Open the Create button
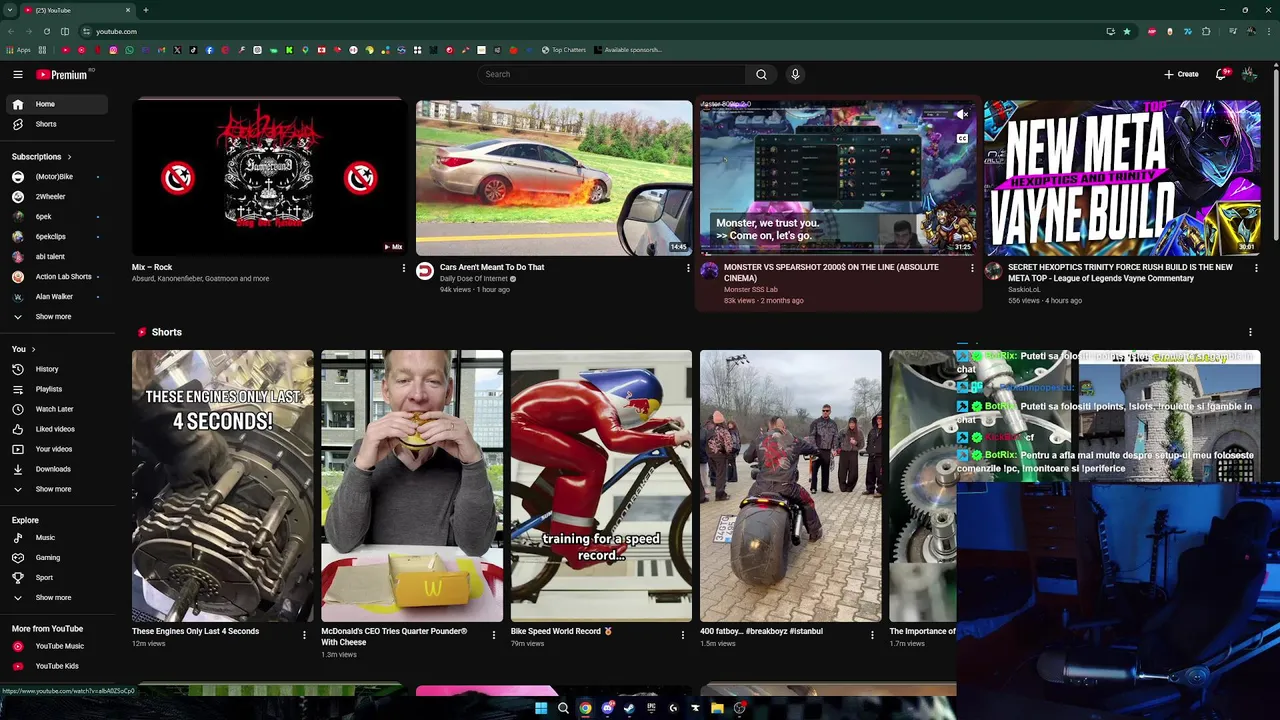1280x720 pixels. point(1181,74)
